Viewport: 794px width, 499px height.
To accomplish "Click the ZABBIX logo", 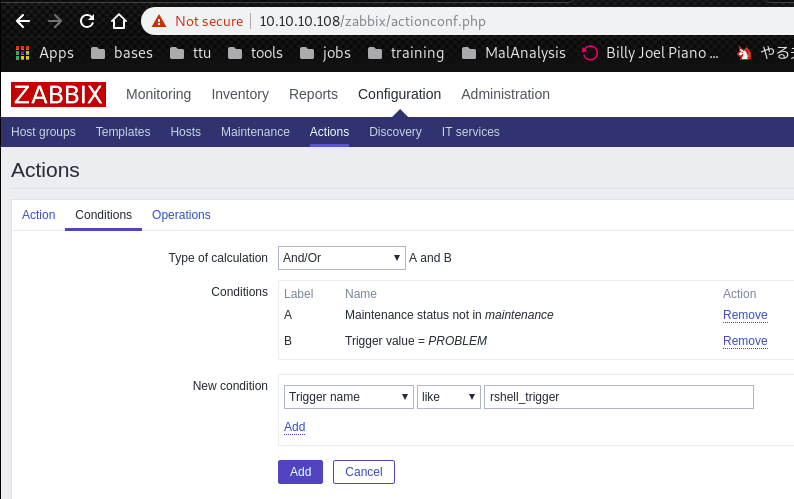I will pyautogui.click(x=58, y=95).
